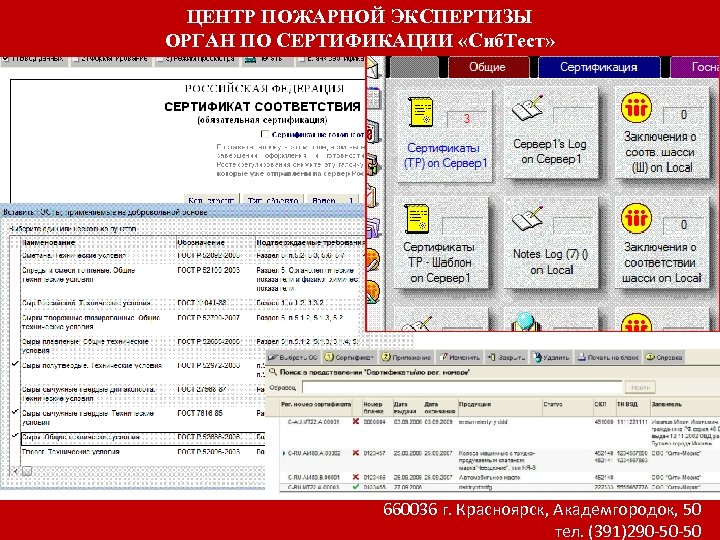720x540 pixels.
Task: Click the red X status of row 0123456
Action: coord(355,477)
